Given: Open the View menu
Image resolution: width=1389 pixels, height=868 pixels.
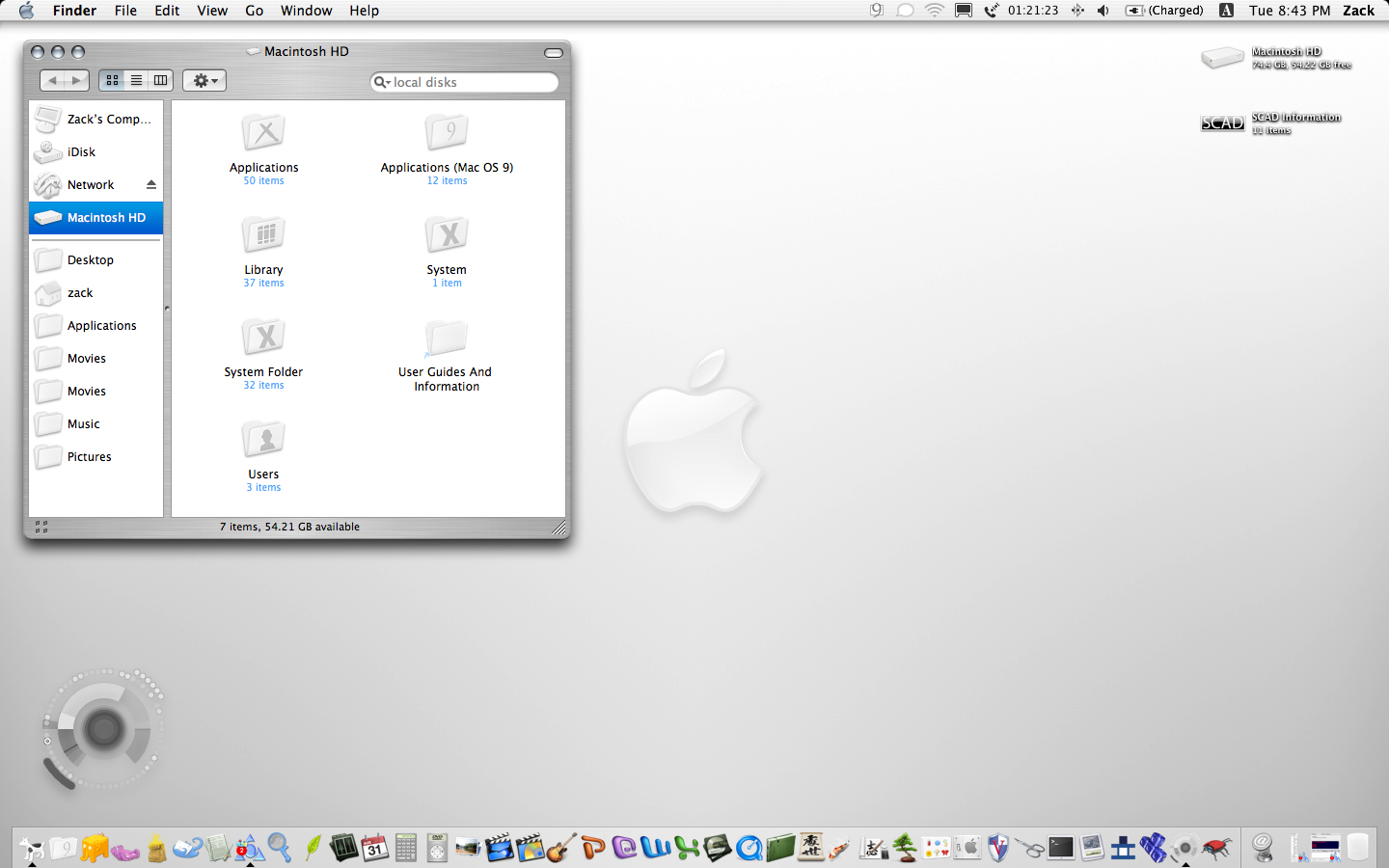Looking at the screenshot, I should [212, 11].
